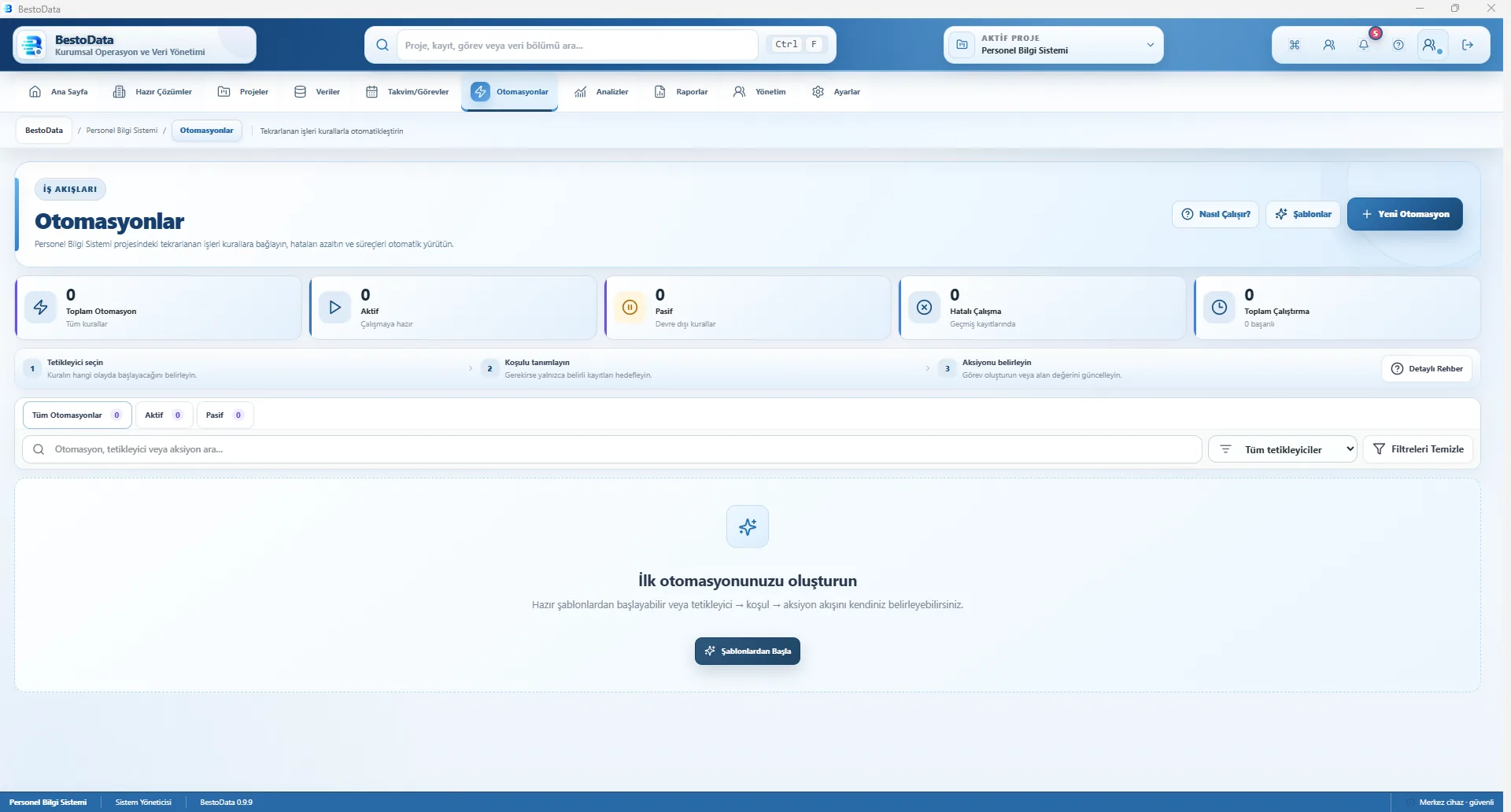Open the Projeler section
This screenshot has height=812, width=1511.
pyautogui.click(x=243, y=92)
